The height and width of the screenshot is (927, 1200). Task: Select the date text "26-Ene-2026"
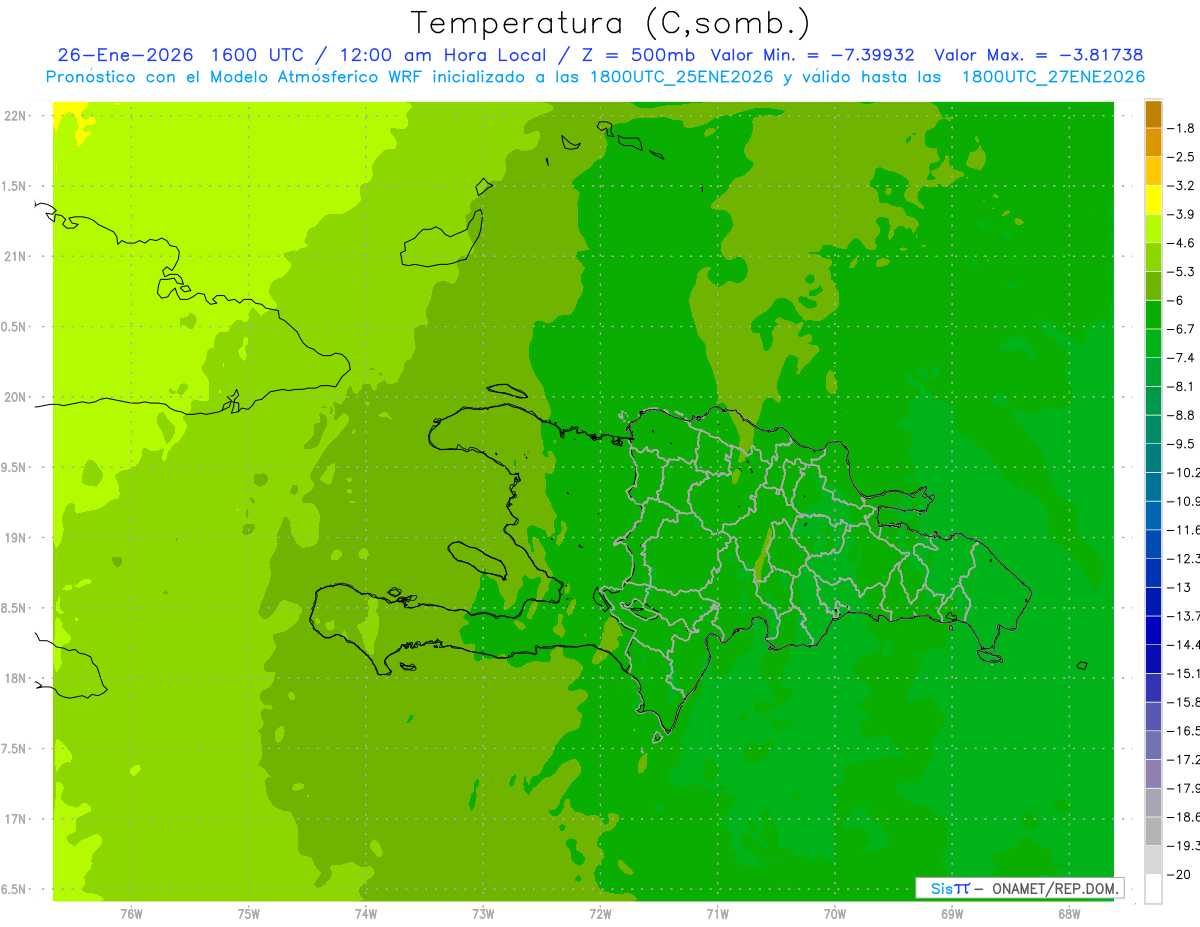pyautogui.click(x=124, y=55)
